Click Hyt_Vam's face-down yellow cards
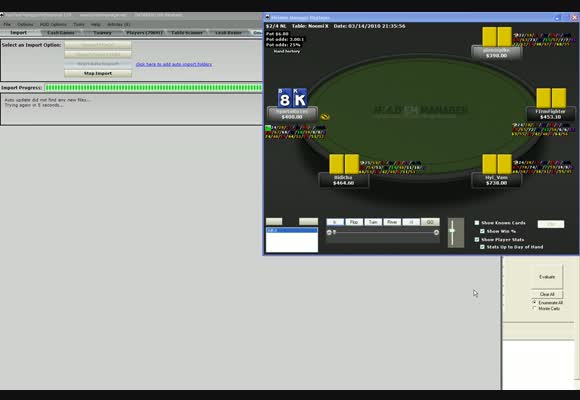580x400 pixels. tap(497, 164)
